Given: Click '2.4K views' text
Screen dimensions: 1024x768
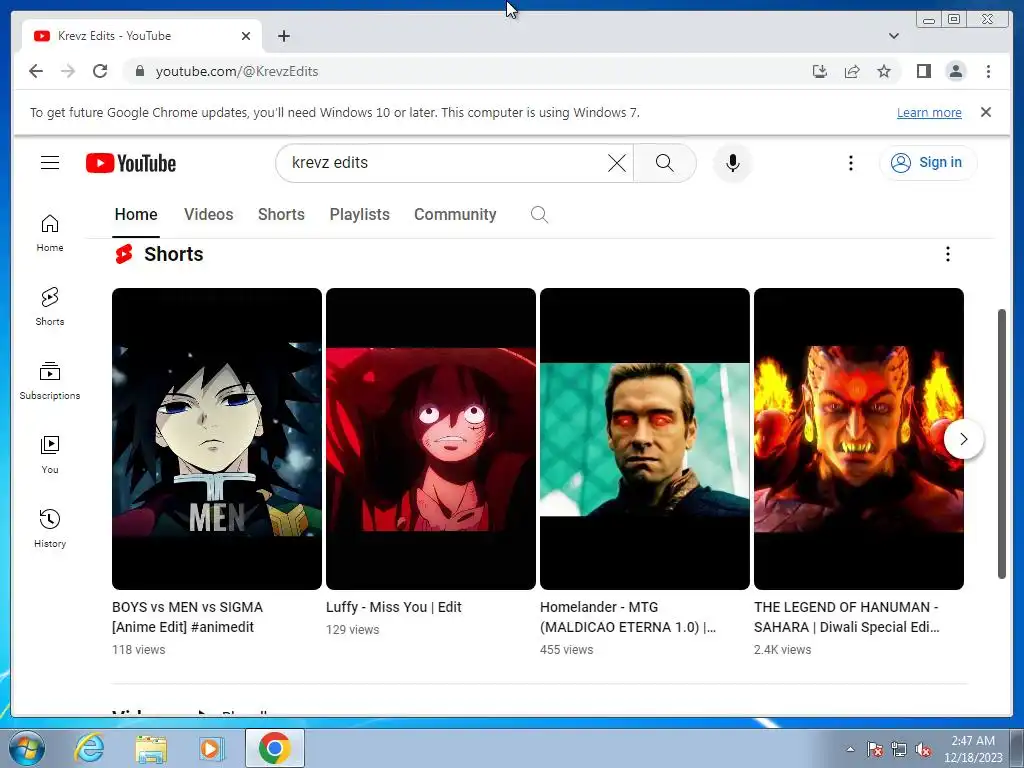Looking at the screenshot, I should tap(782, 649).
